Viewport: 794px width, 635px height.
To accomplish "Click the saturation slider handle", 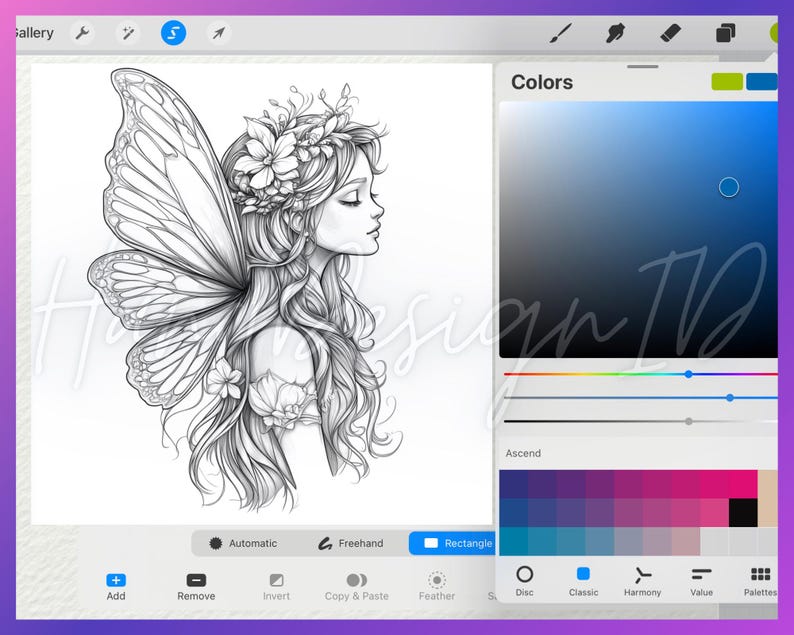I will coord(730,398).
